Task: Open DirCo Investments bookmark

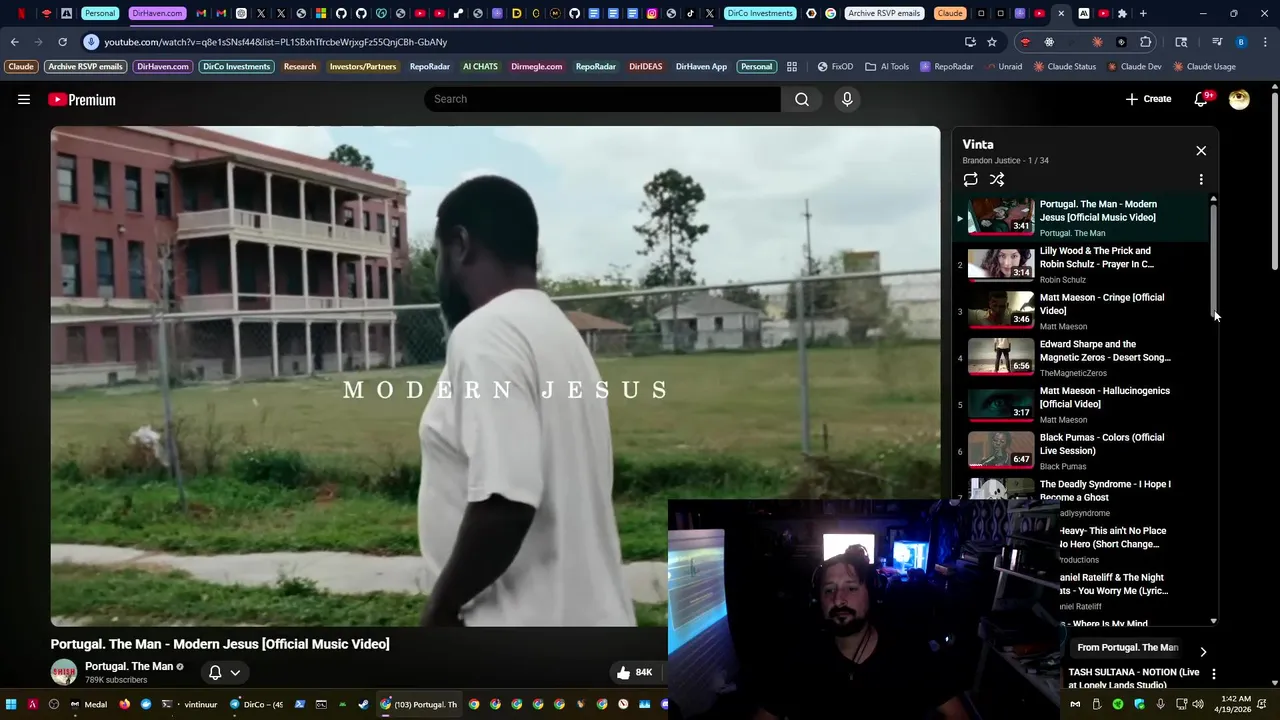Action: coord(236,67)
